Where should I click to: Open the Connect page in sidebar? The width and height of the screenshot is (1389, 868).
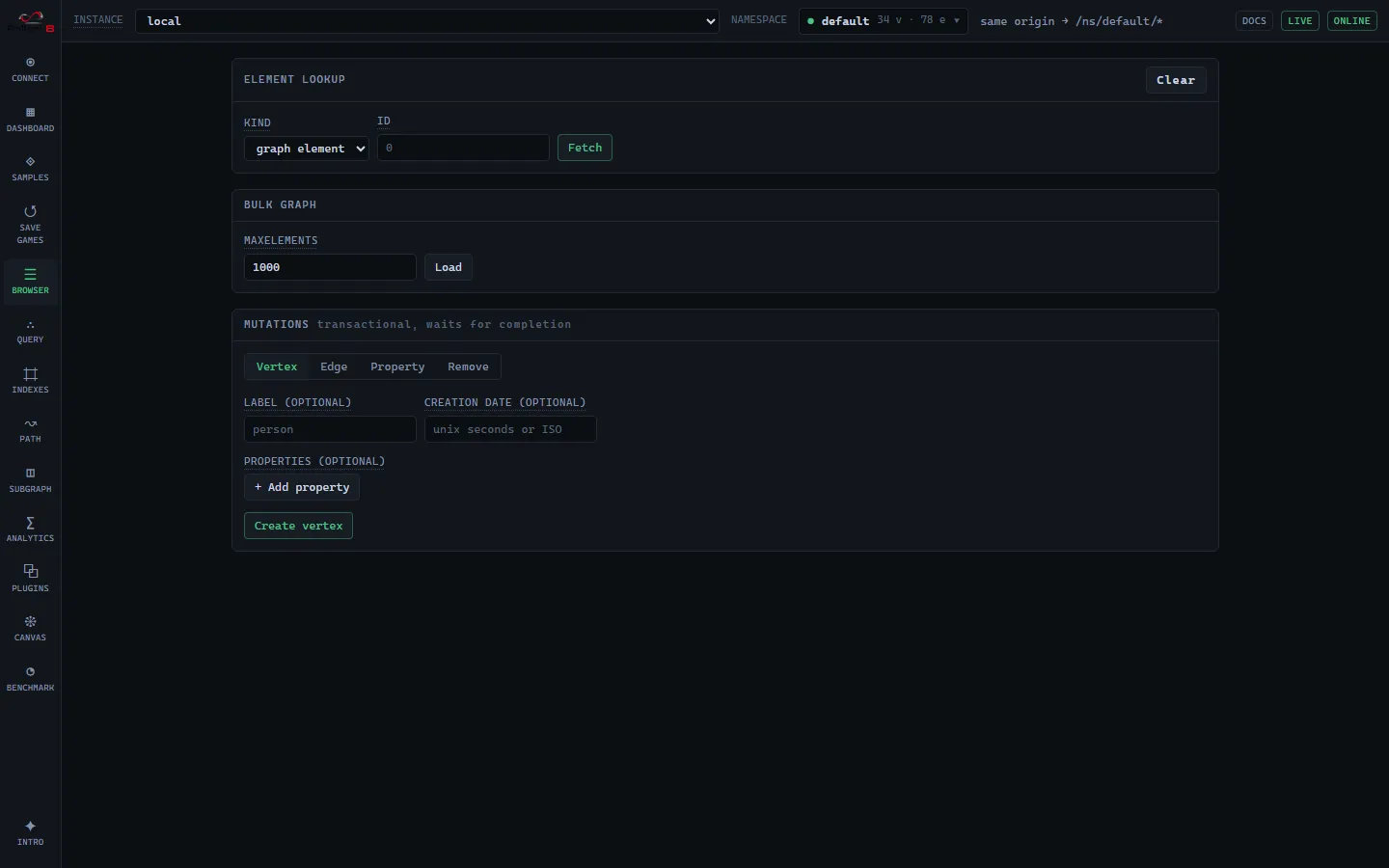pyautogui.click(x=30, y=69)
